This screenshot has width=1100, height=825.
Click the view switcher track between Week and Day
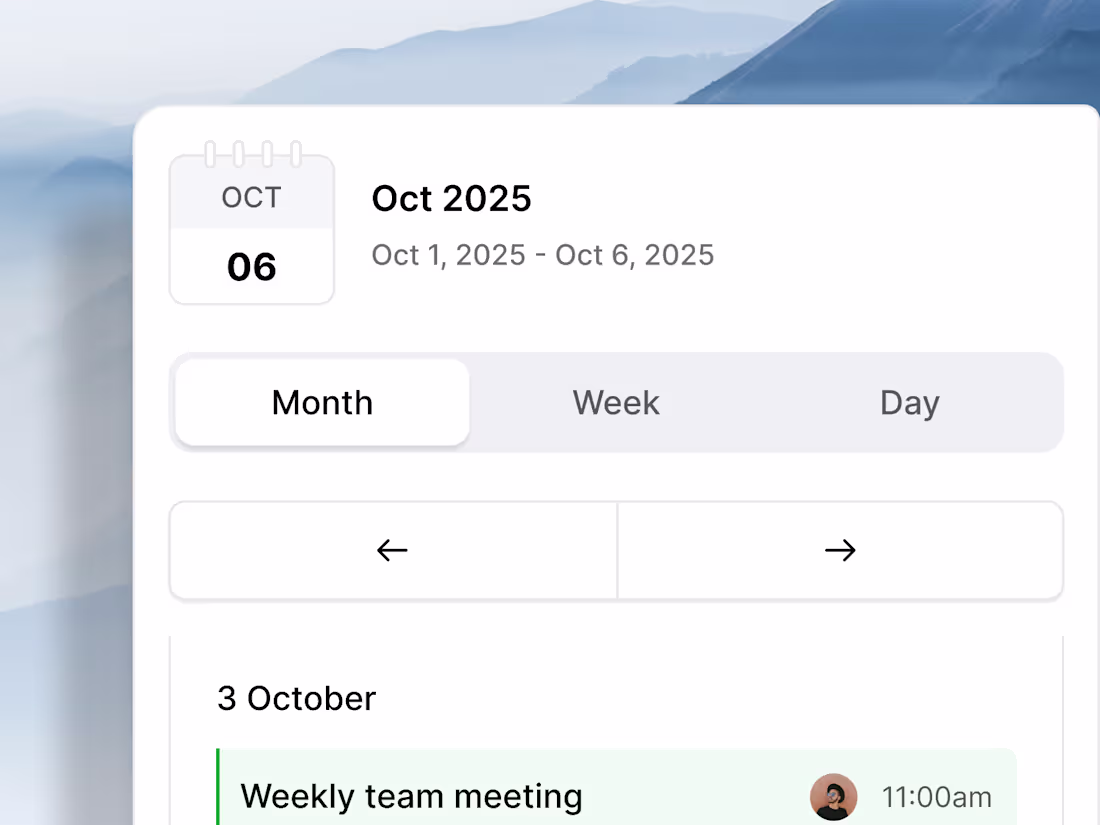765,402
